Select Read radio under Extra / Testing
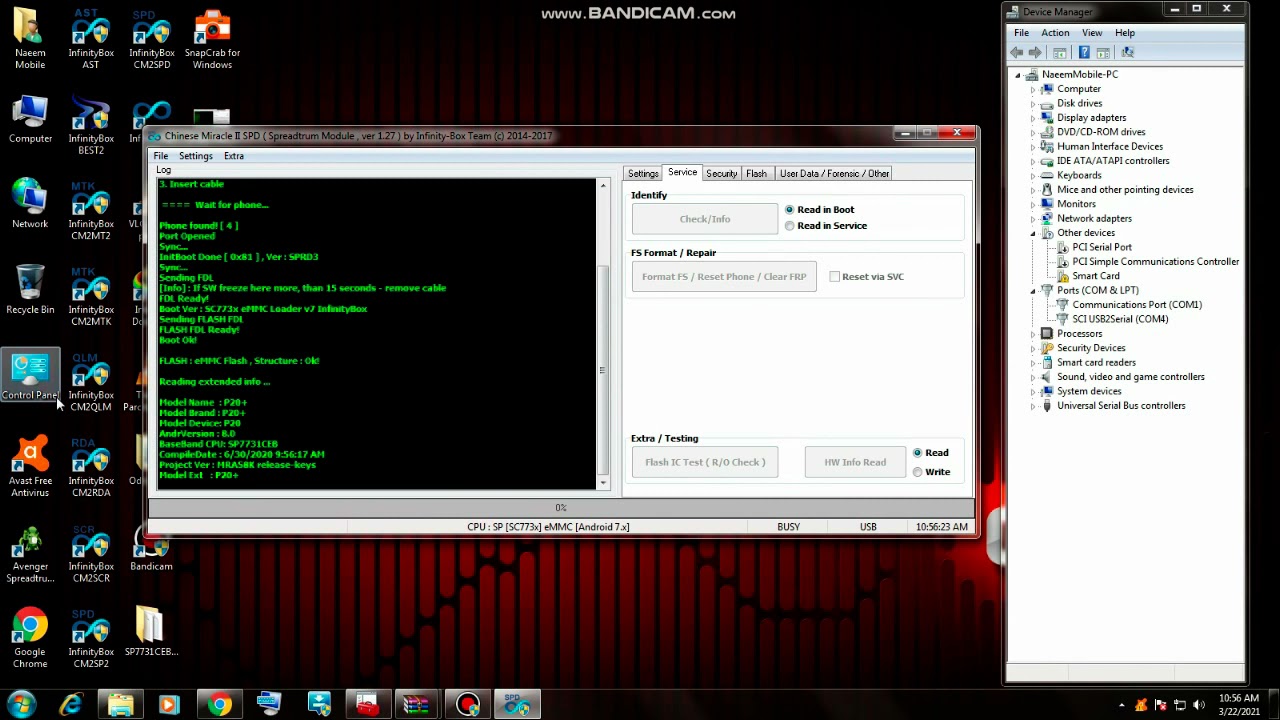Viewport: 1280px width, 720px height. [917, 453]
